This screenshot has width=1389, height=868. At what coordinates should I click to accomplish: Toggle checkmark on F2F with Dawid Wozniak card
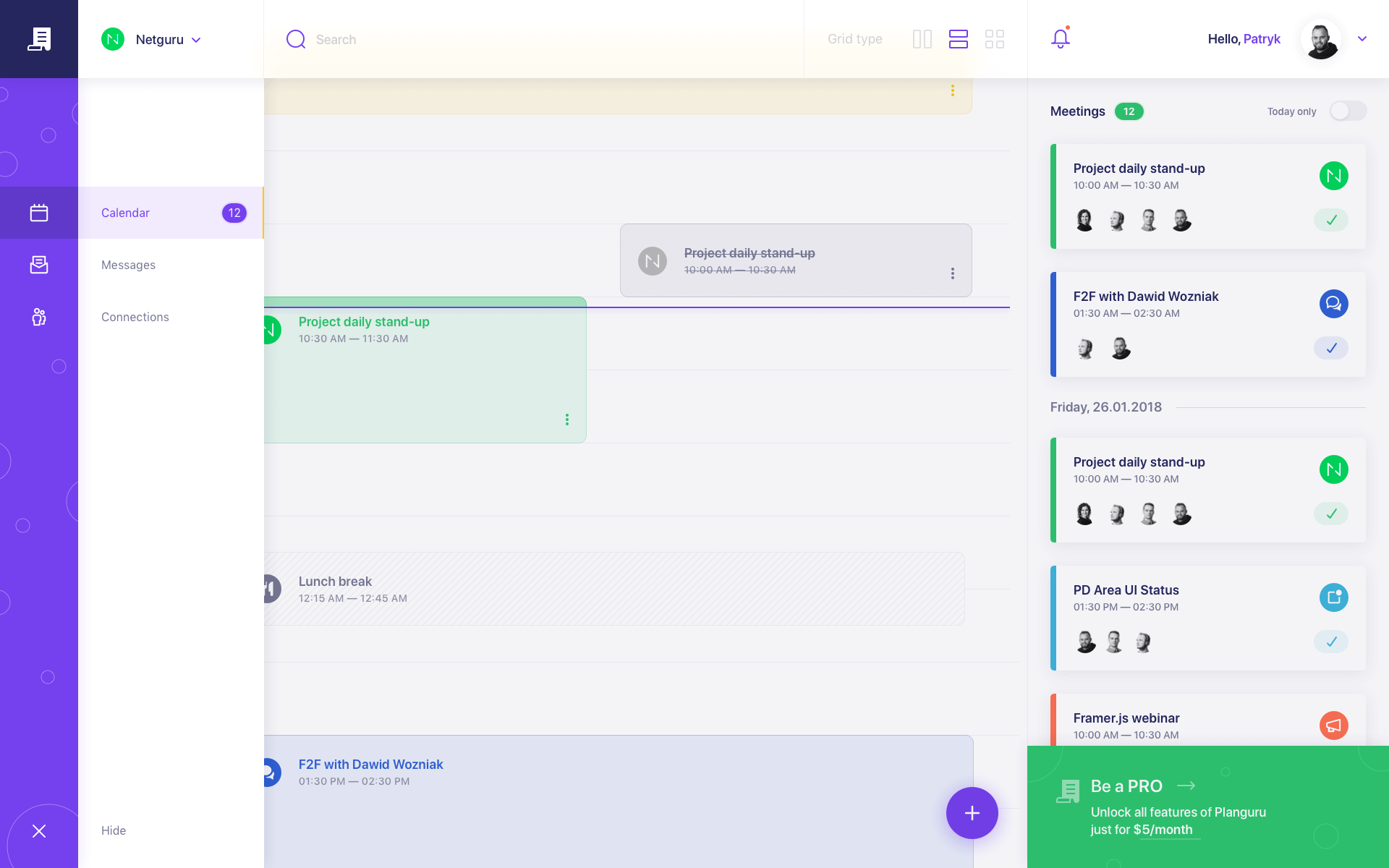coord(1330,348)
